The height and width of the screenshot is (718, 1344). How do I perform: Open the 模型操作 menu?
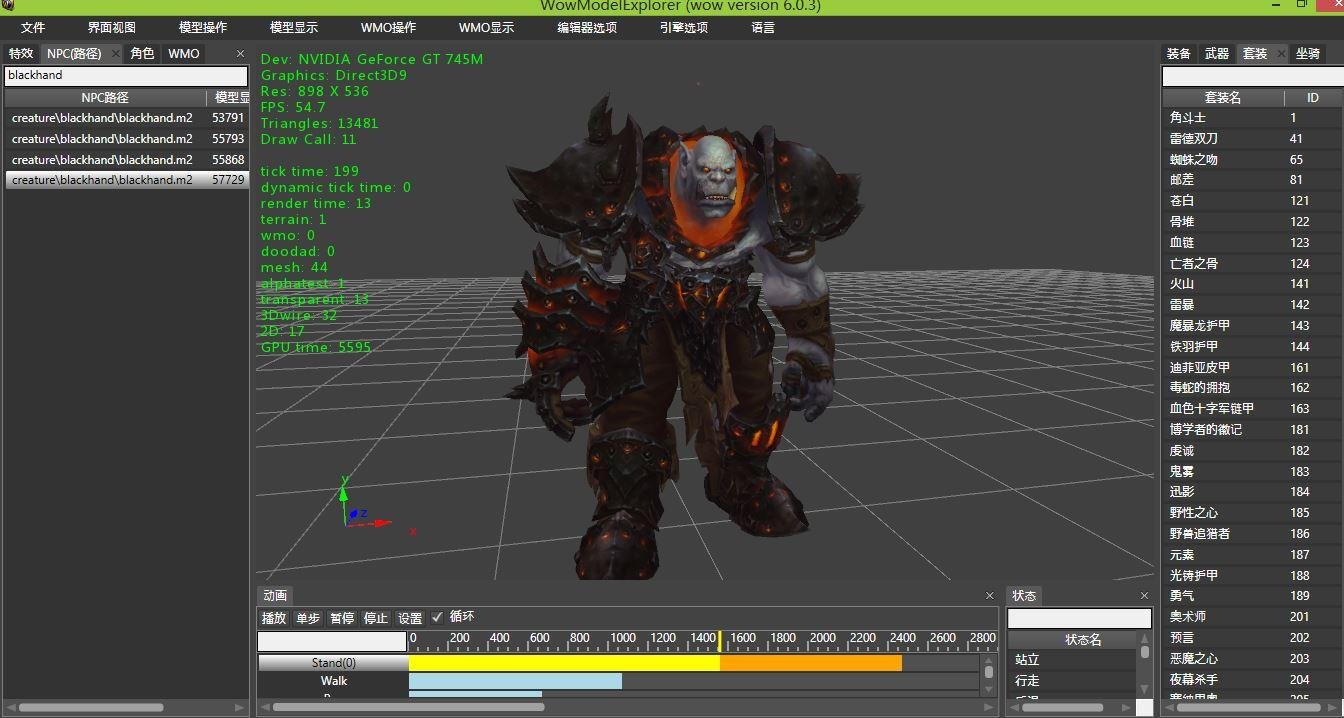coord(202,28)
